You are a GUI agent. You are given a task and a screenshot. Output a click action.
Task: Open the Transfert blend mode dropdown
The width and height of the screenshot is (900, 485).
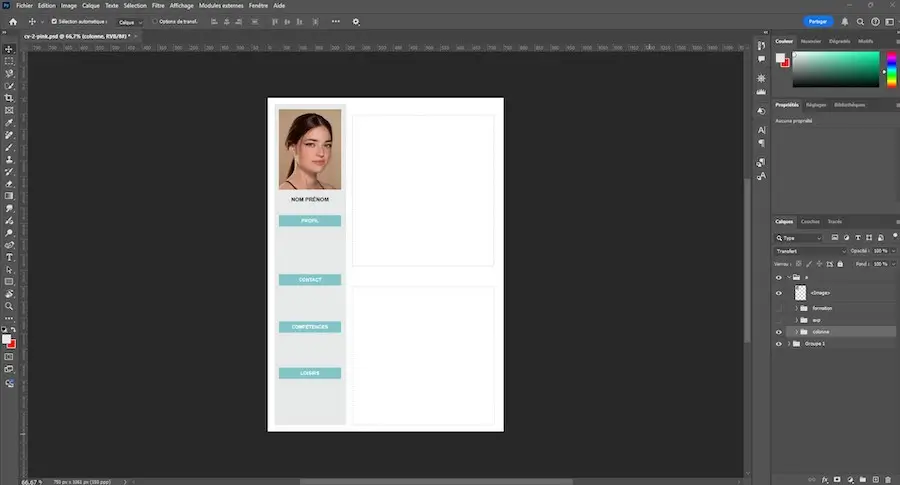coord(810,251)
